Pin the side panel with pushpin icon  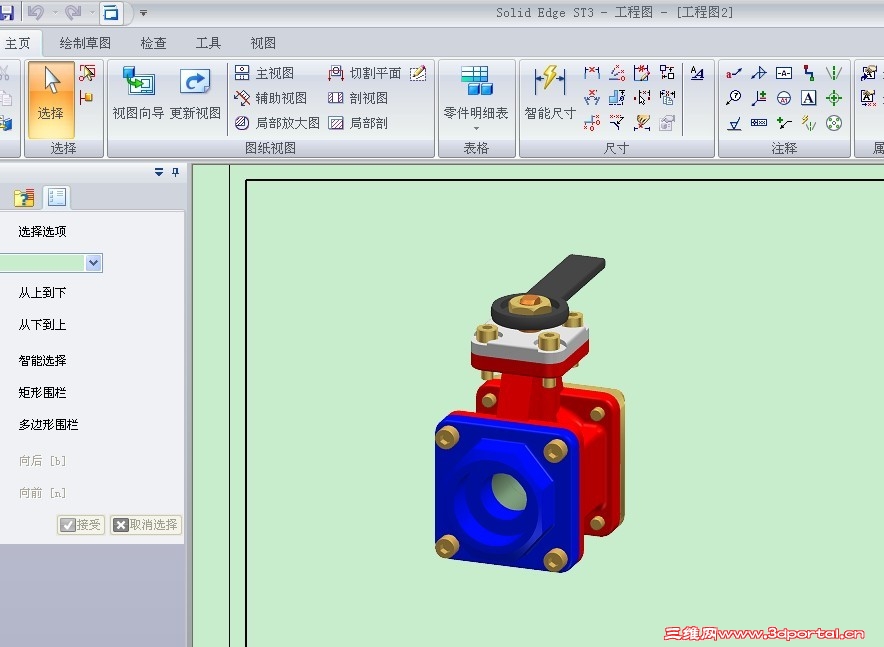175,172
